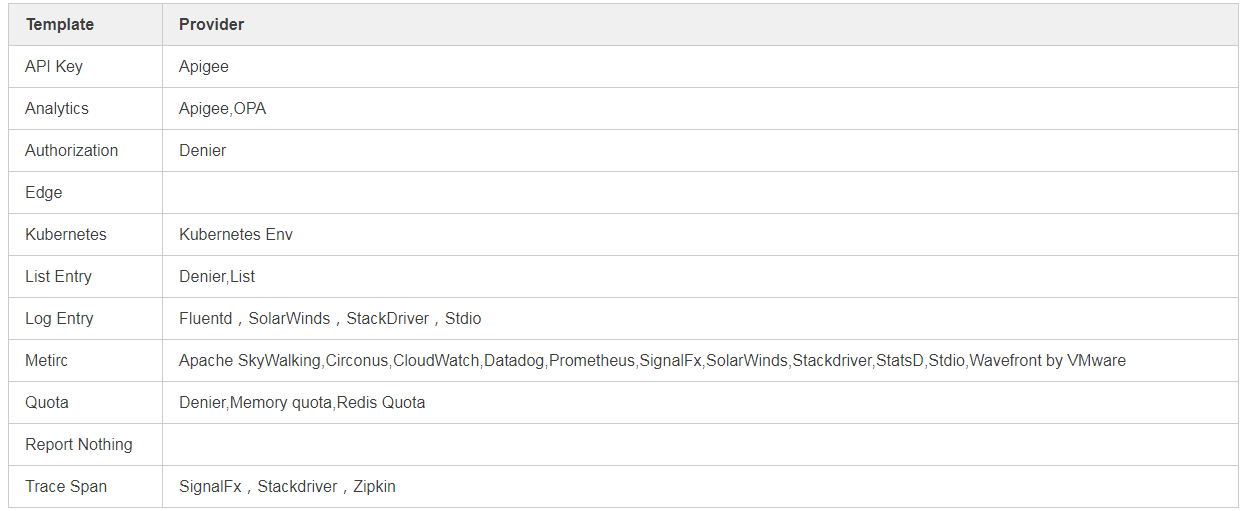Click the Template column header

point(60,24)
